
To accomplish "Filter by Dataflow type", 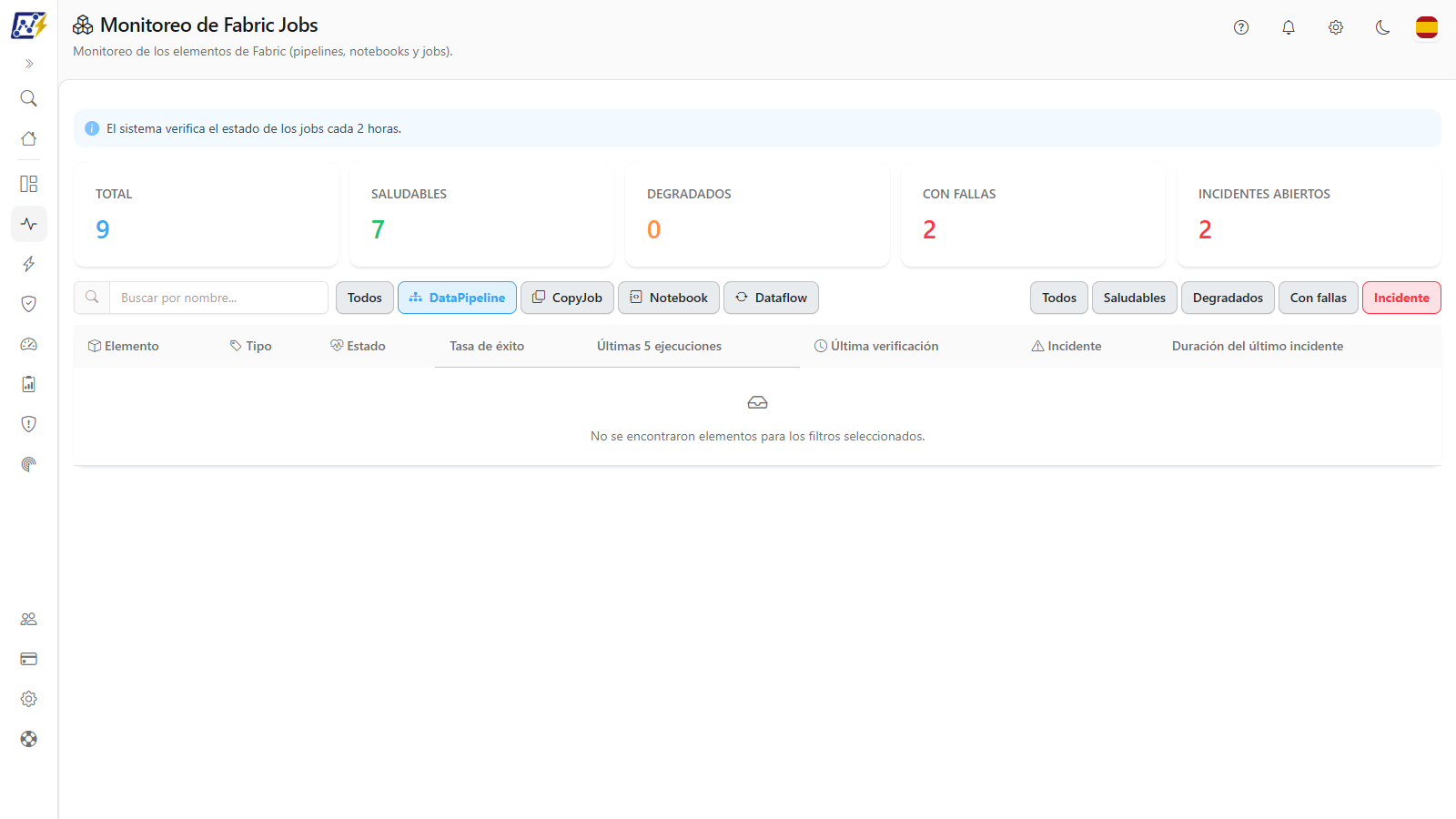I will (771, 298).
